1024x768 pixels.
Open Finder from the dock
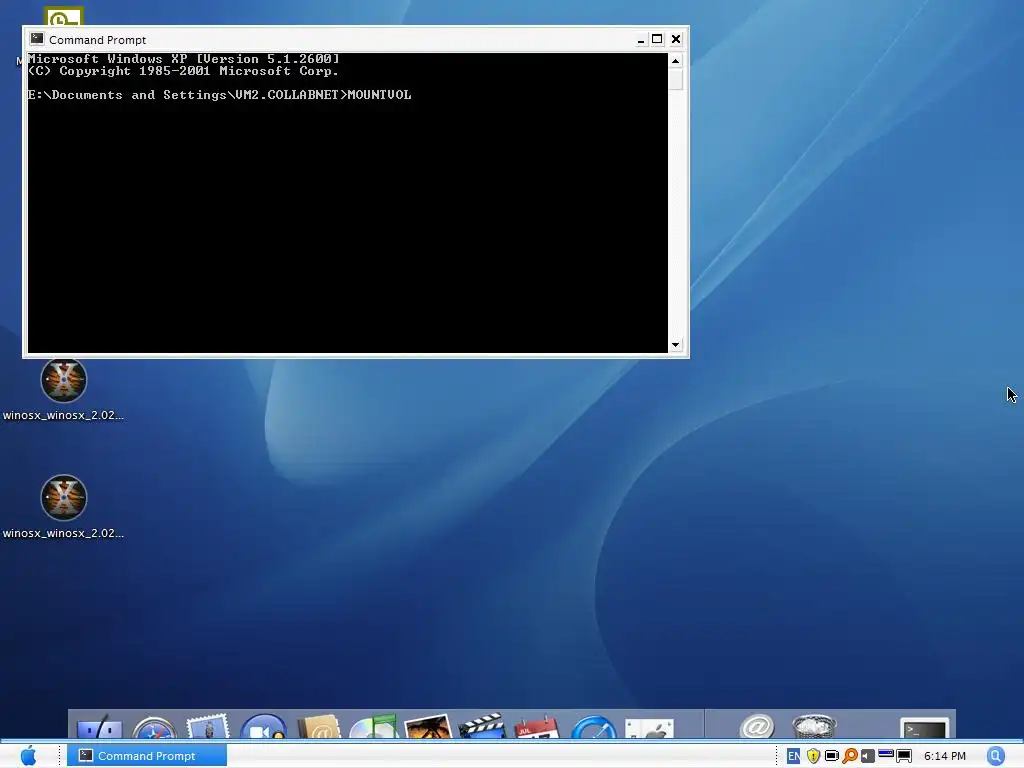coord(99,728)
